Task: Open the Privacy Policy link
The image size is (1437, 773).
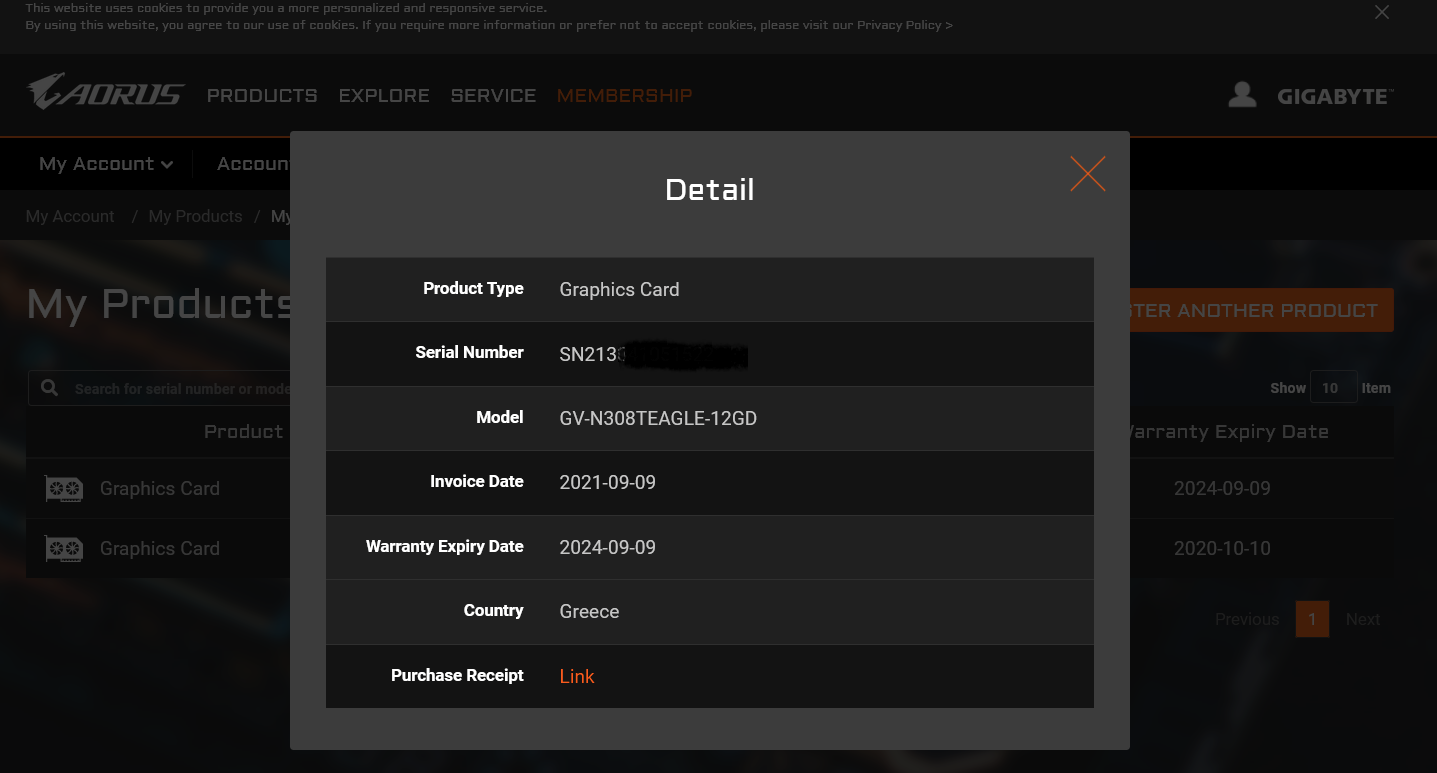Action: click(x=904, y=25)
